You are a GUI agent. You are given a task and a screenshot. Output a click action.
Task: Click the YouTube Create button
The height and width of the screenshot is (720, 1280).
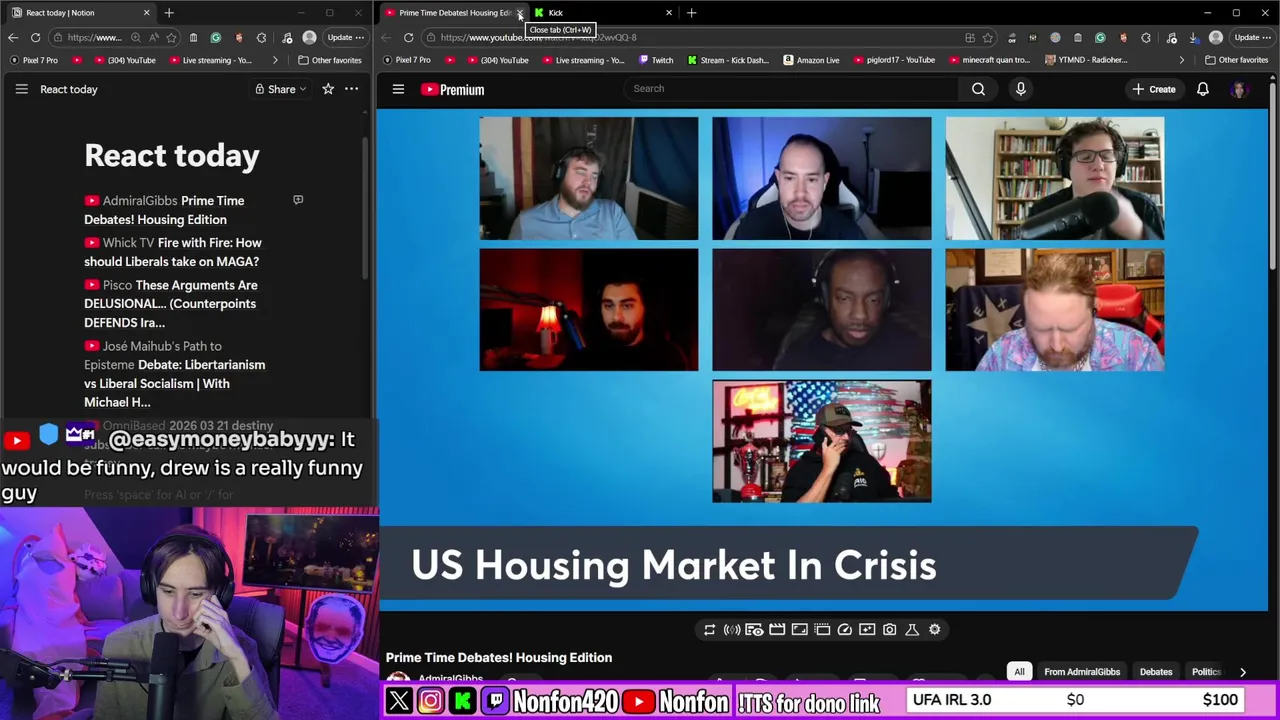1153,89
